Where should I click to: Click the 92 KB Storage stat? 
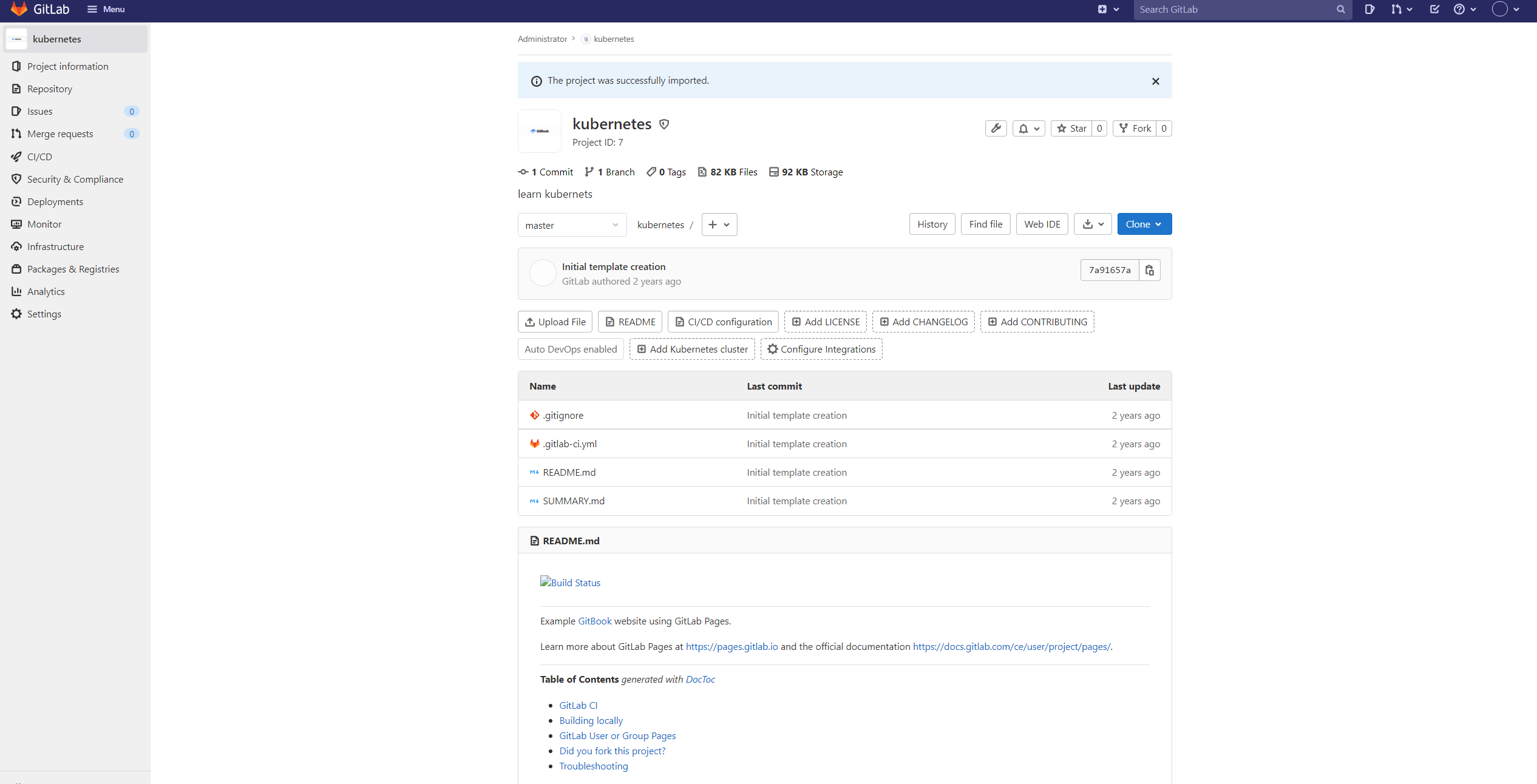coord(806,172)
